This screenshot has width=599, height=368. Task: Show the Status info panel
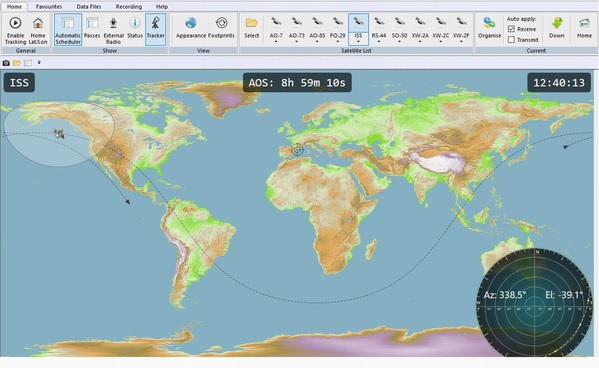[x=134, y=29]
